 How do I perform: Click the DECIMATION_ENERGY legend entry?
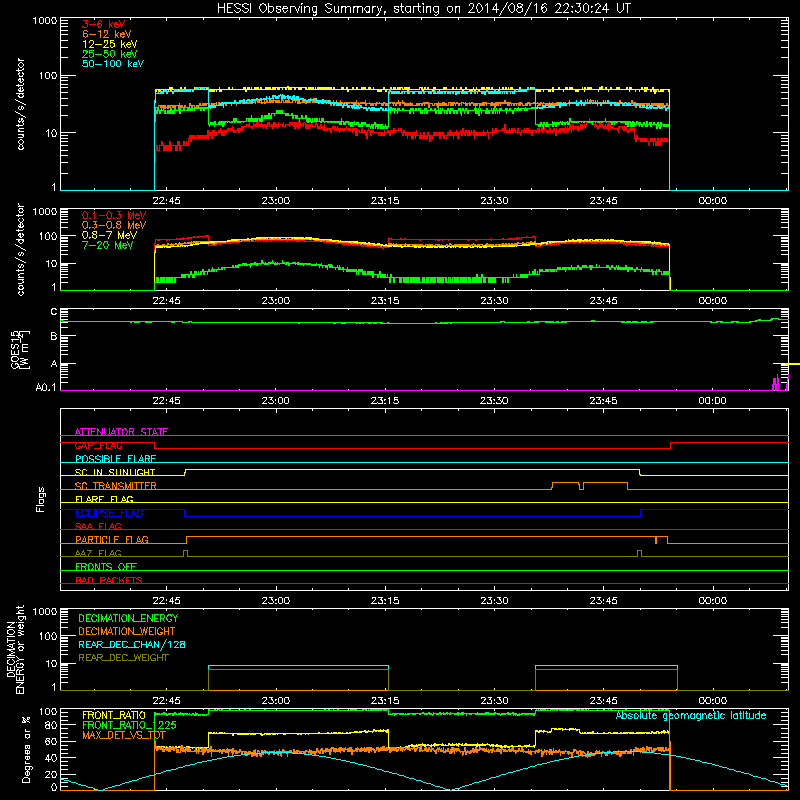(128, 618)
